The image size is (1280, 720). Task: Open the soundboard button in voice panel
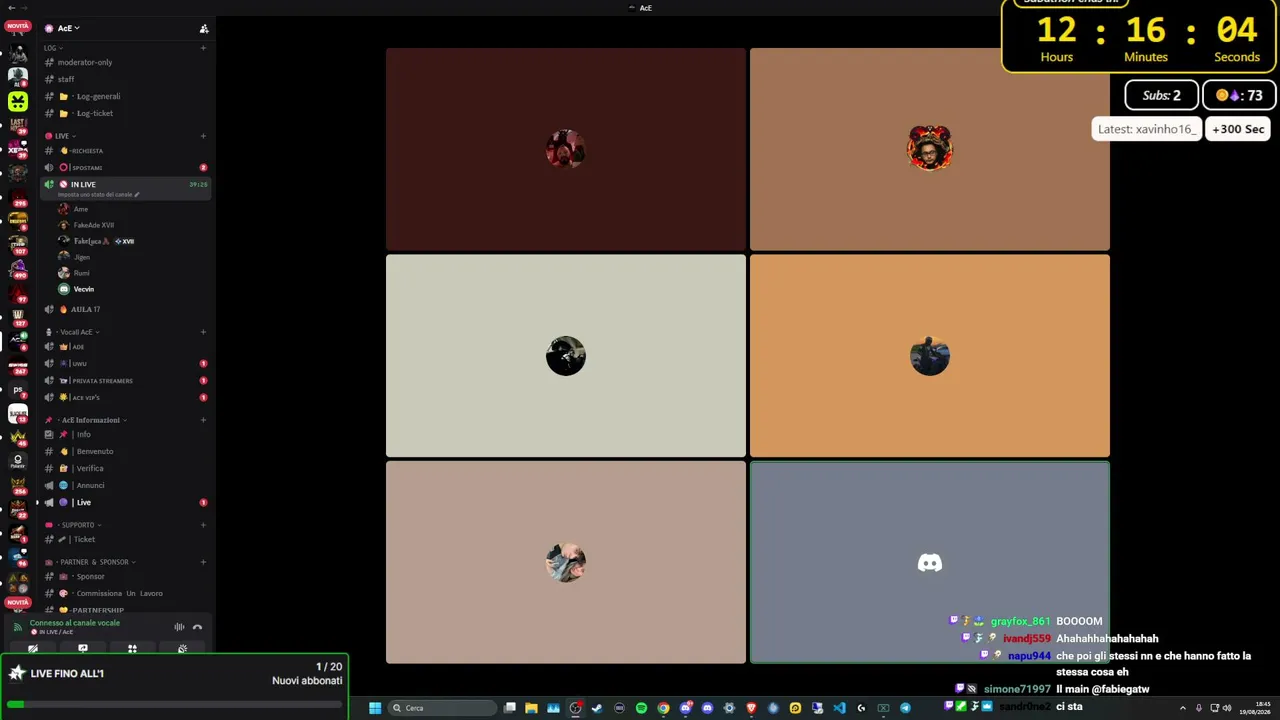(182, 649)
